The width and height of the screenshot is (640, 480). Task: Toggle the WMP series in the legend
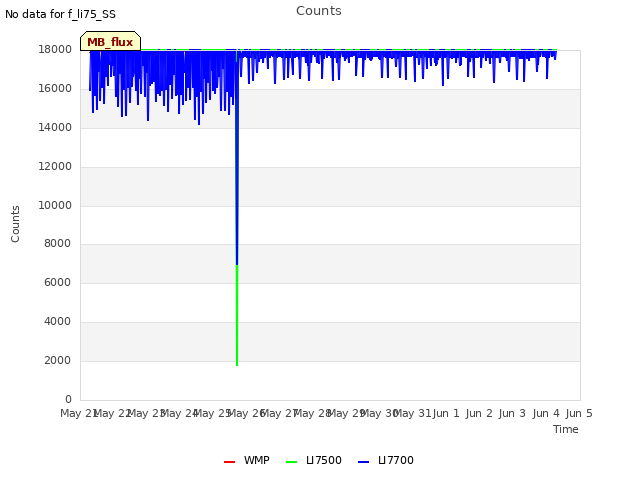(x=247, y=460)
